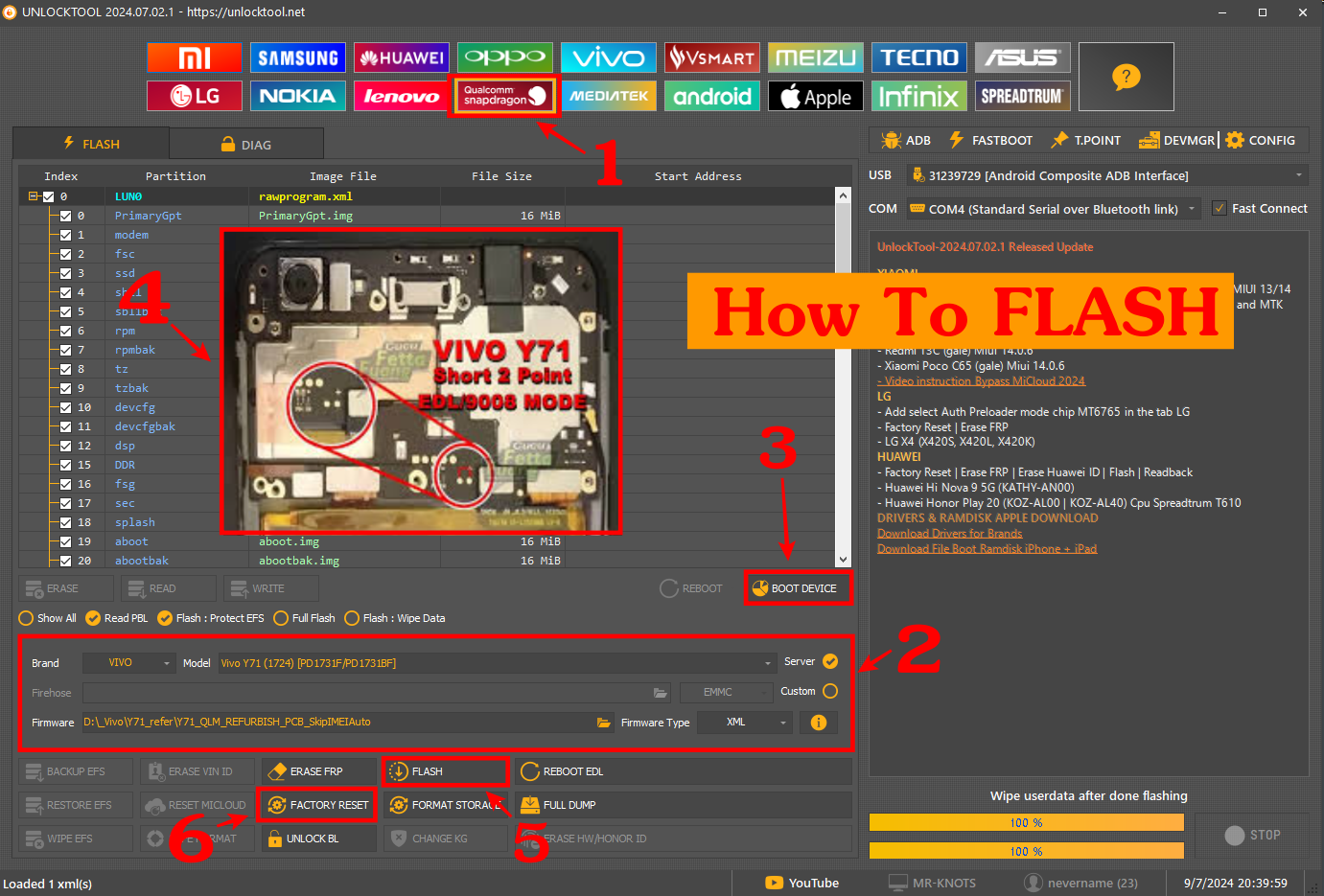
Task: Select the Huawei brand icon
Action: [401, 57]
